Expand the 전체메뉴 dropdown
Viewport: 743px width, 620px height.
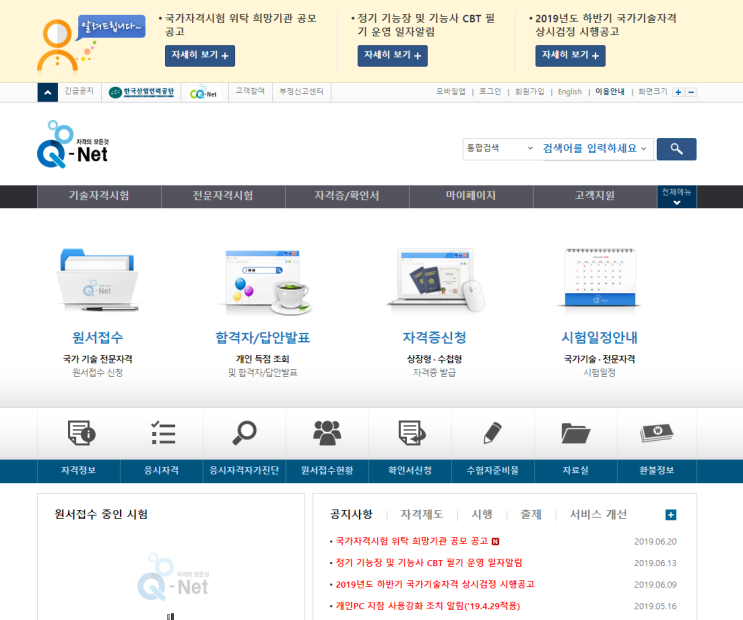point(677,196)
